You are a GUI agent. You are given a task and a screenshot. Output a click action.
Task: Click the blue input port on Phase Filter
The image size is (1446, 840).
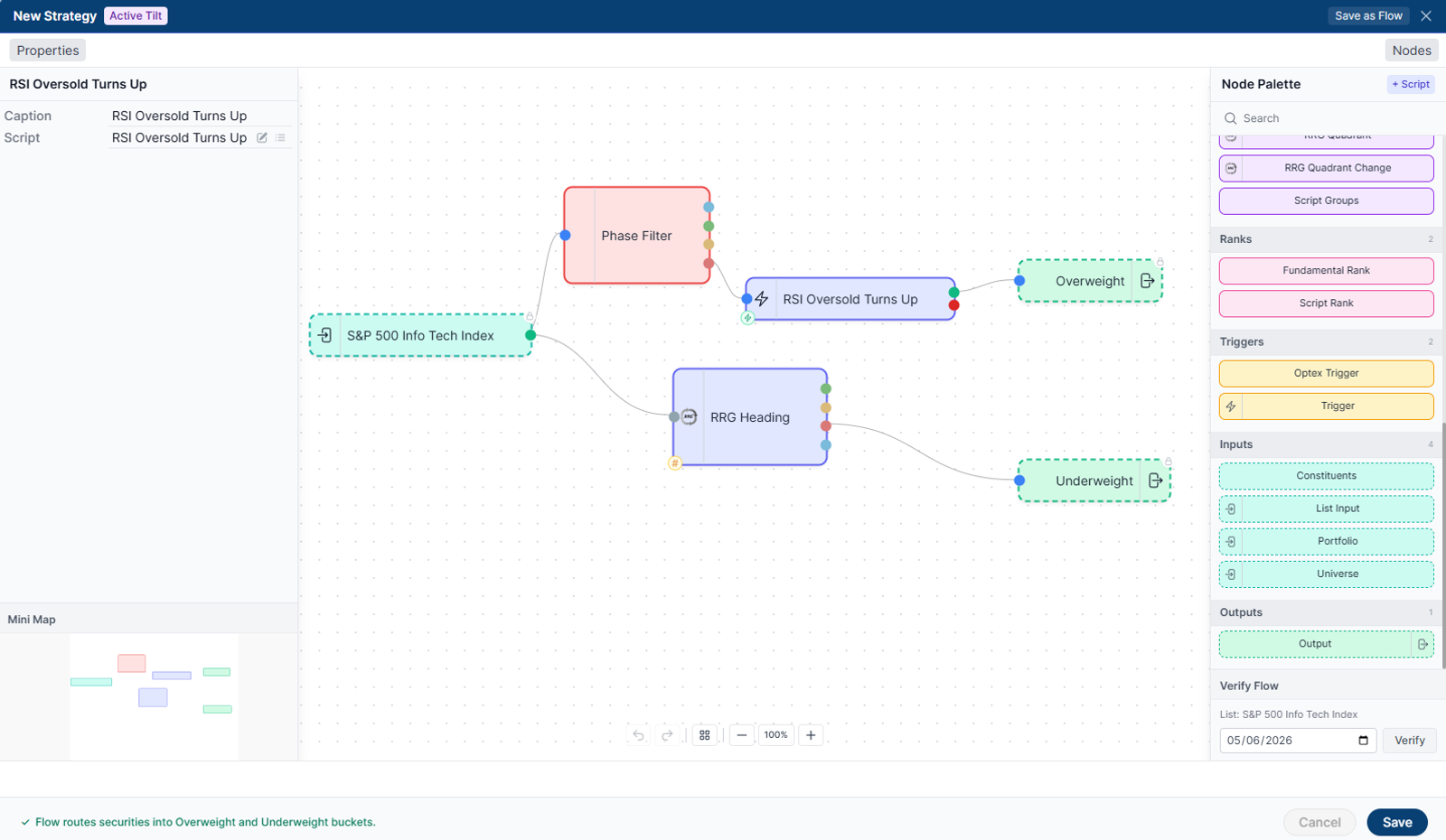click(x=565, y=236)
